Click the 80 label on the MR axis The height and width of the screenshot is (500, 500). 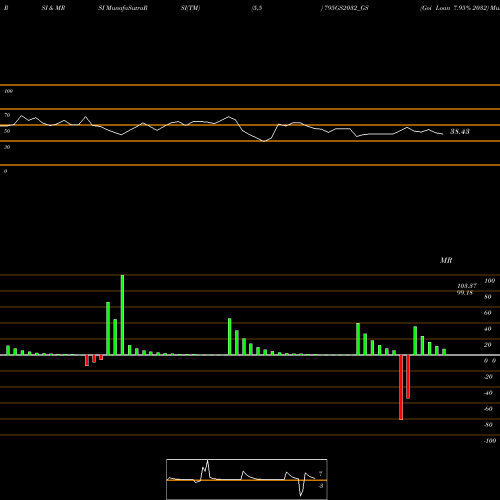point(488,297)
